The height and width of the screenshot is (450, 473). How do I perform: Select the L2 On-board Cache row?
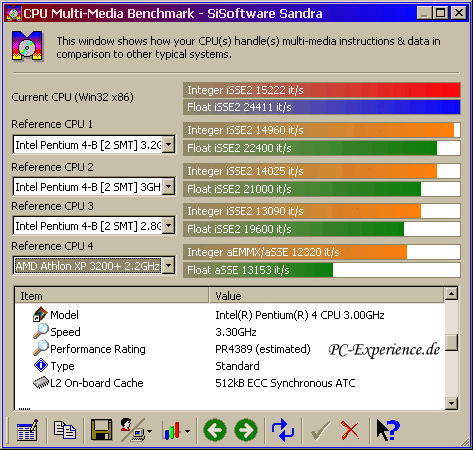(229, 383)
